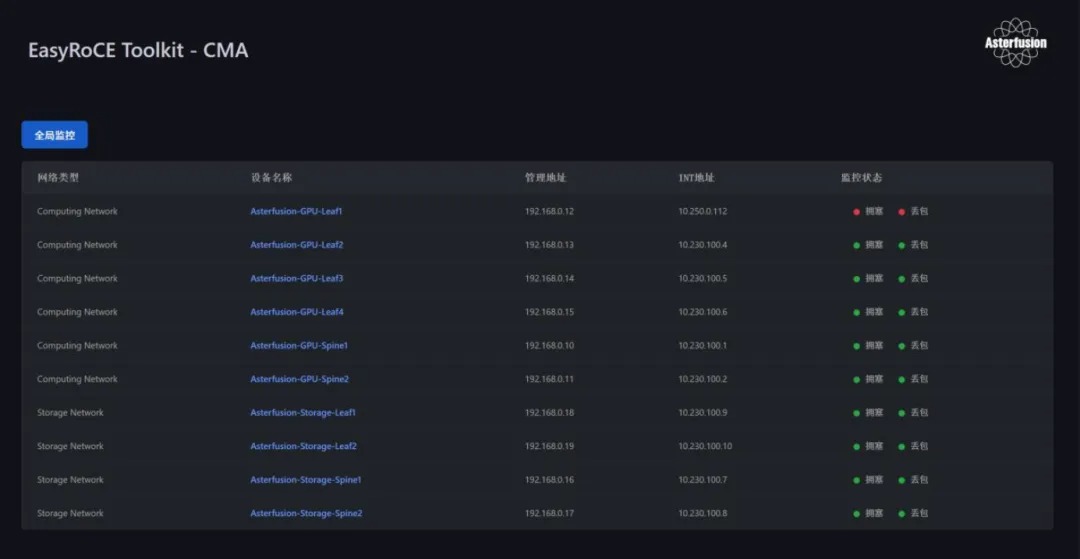
Task: Open the Asterfusion-GPU-Spine2 device link
Action: click(x=299, y=379)
